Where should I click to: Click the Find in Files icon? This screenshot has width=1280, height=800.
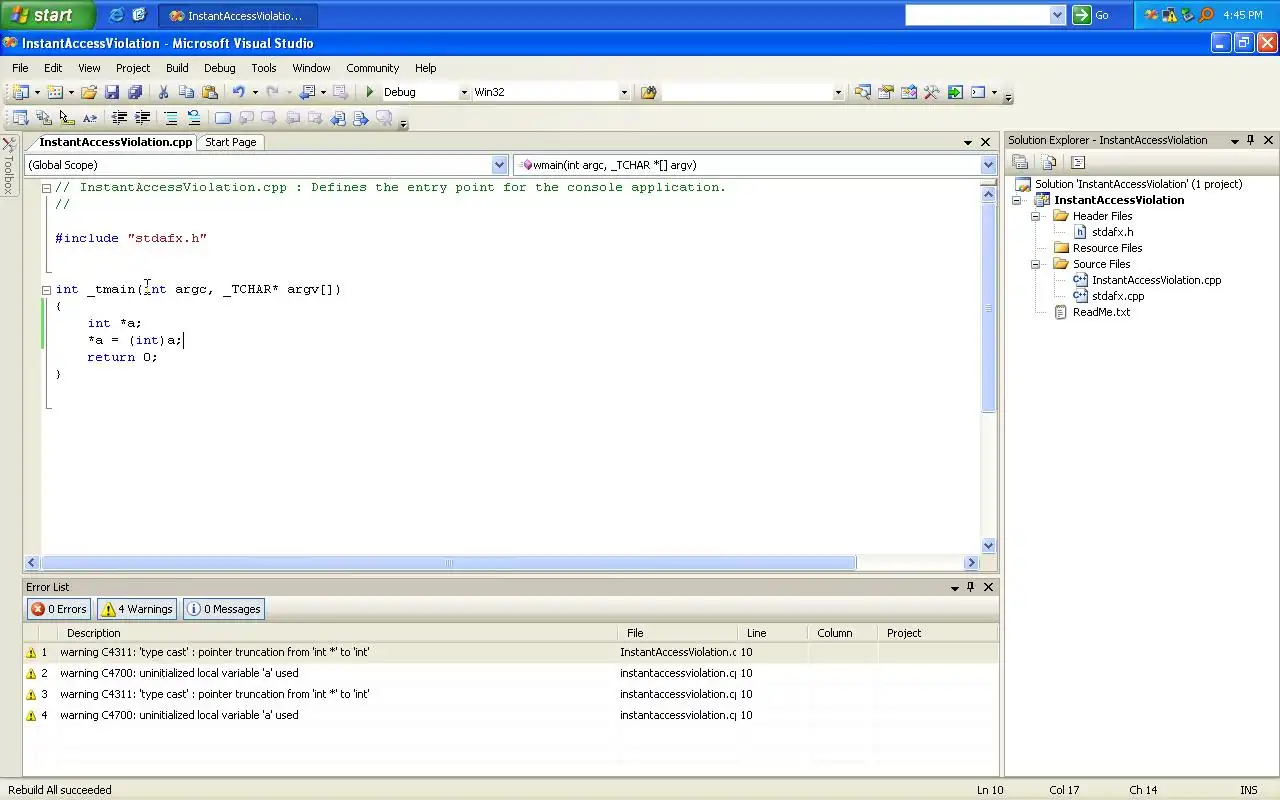(x=648, y=92)
